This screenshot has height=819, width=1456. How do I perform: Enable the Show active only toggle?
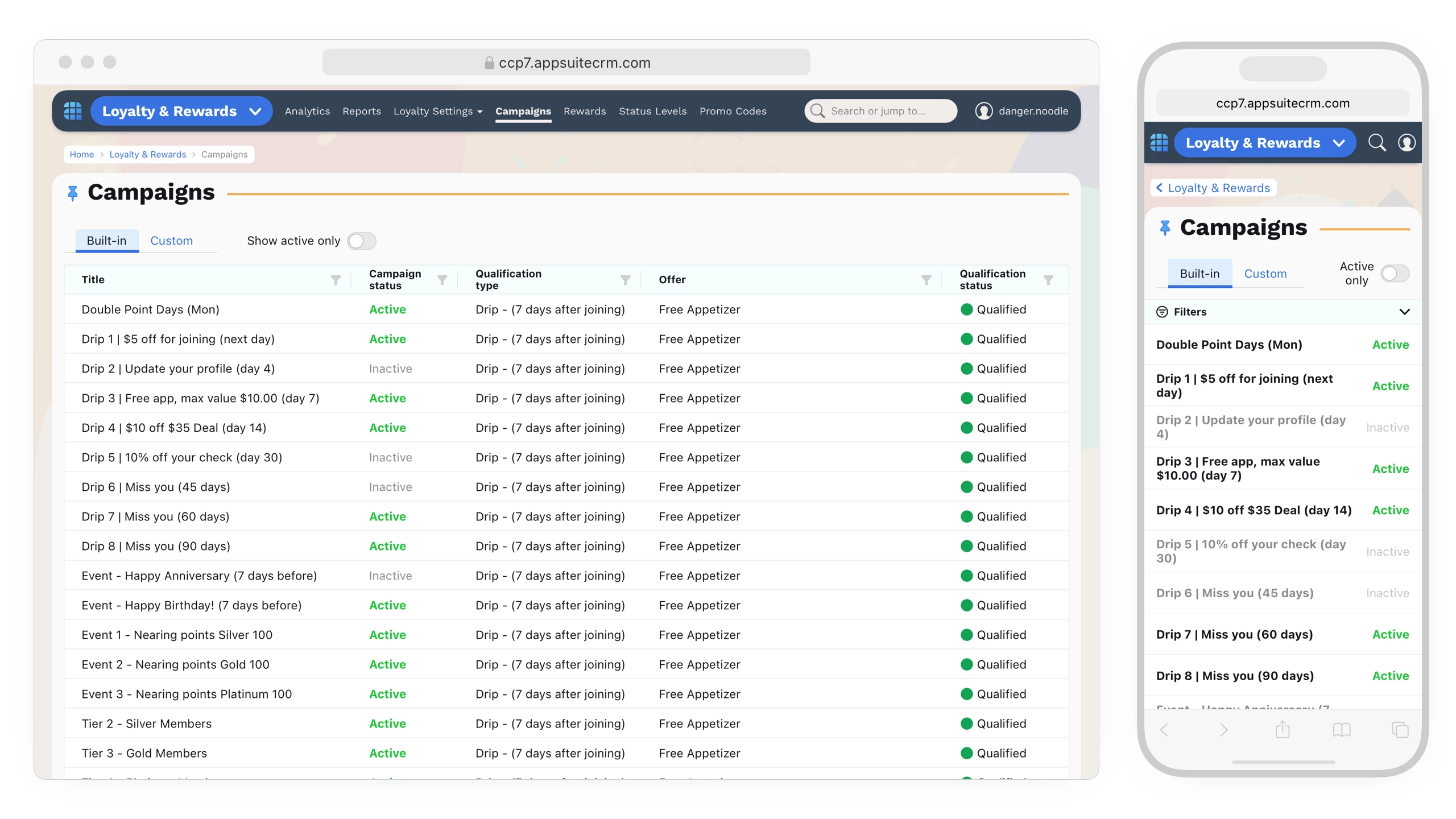pos(362,241)
